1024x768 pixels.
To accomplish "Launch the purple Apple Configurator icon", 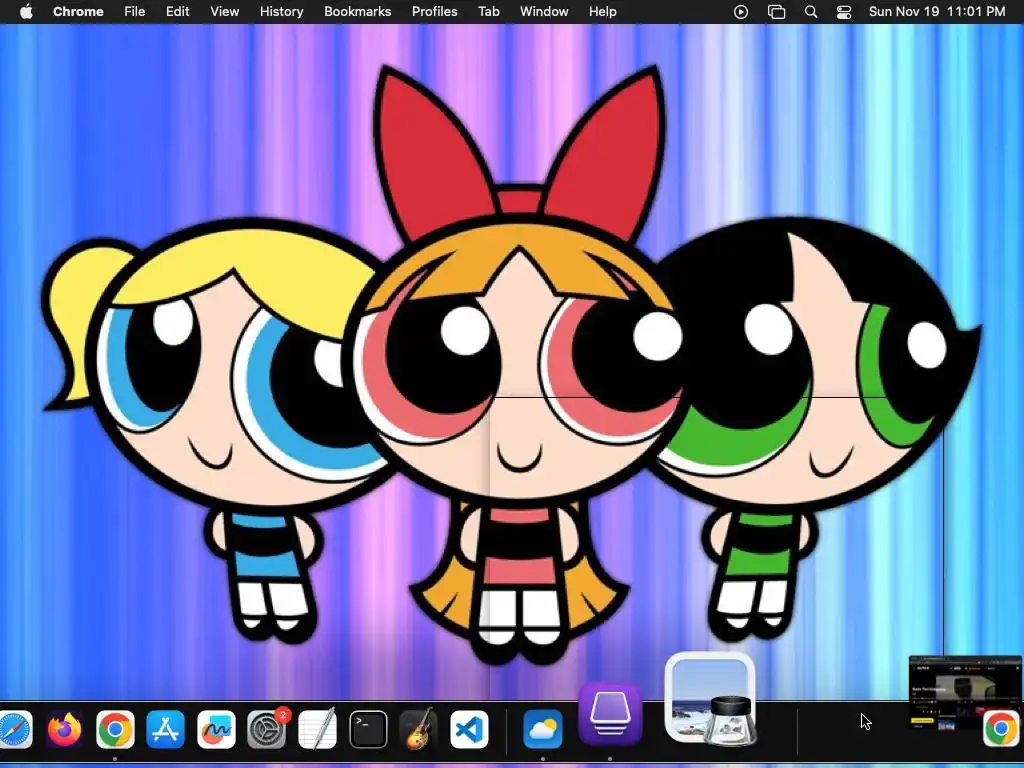I will click(610, 714).
